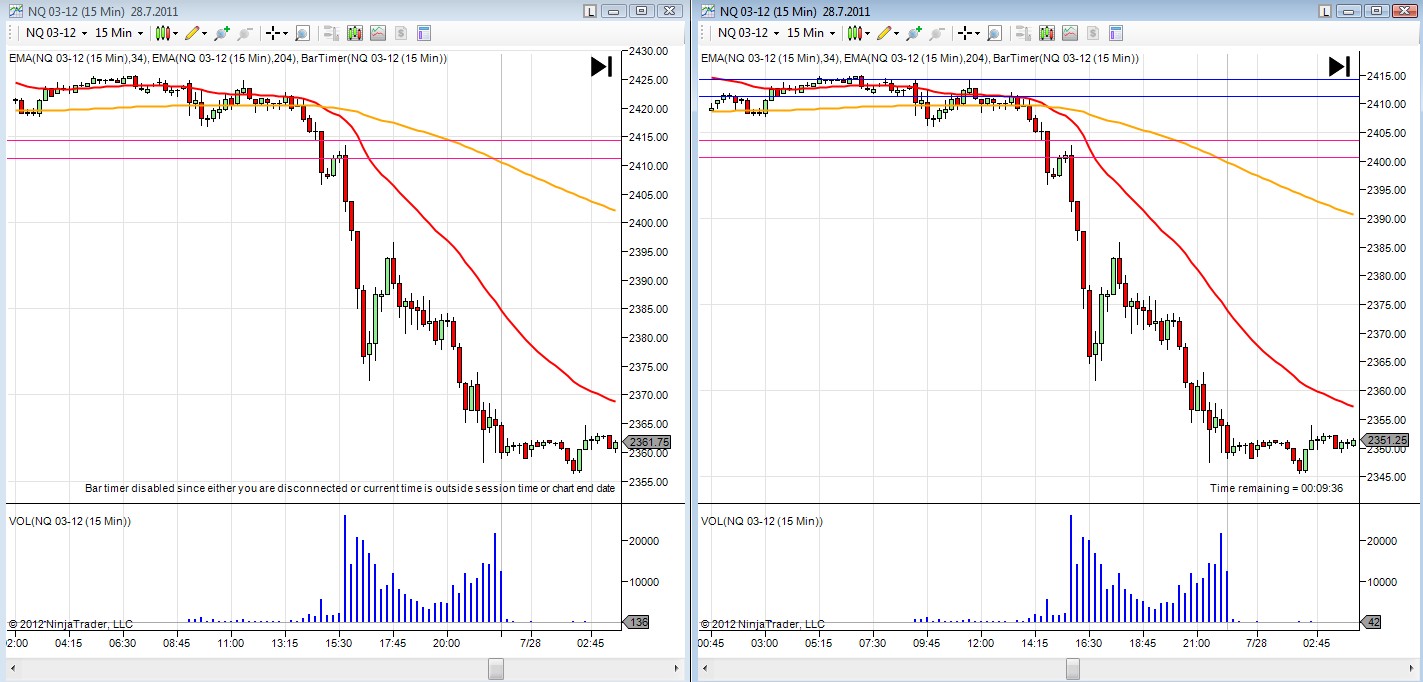Viewport: 1423px width, 682px height.
Task: Click the 136 volume marker in left chart
Action: click(636, 622)
